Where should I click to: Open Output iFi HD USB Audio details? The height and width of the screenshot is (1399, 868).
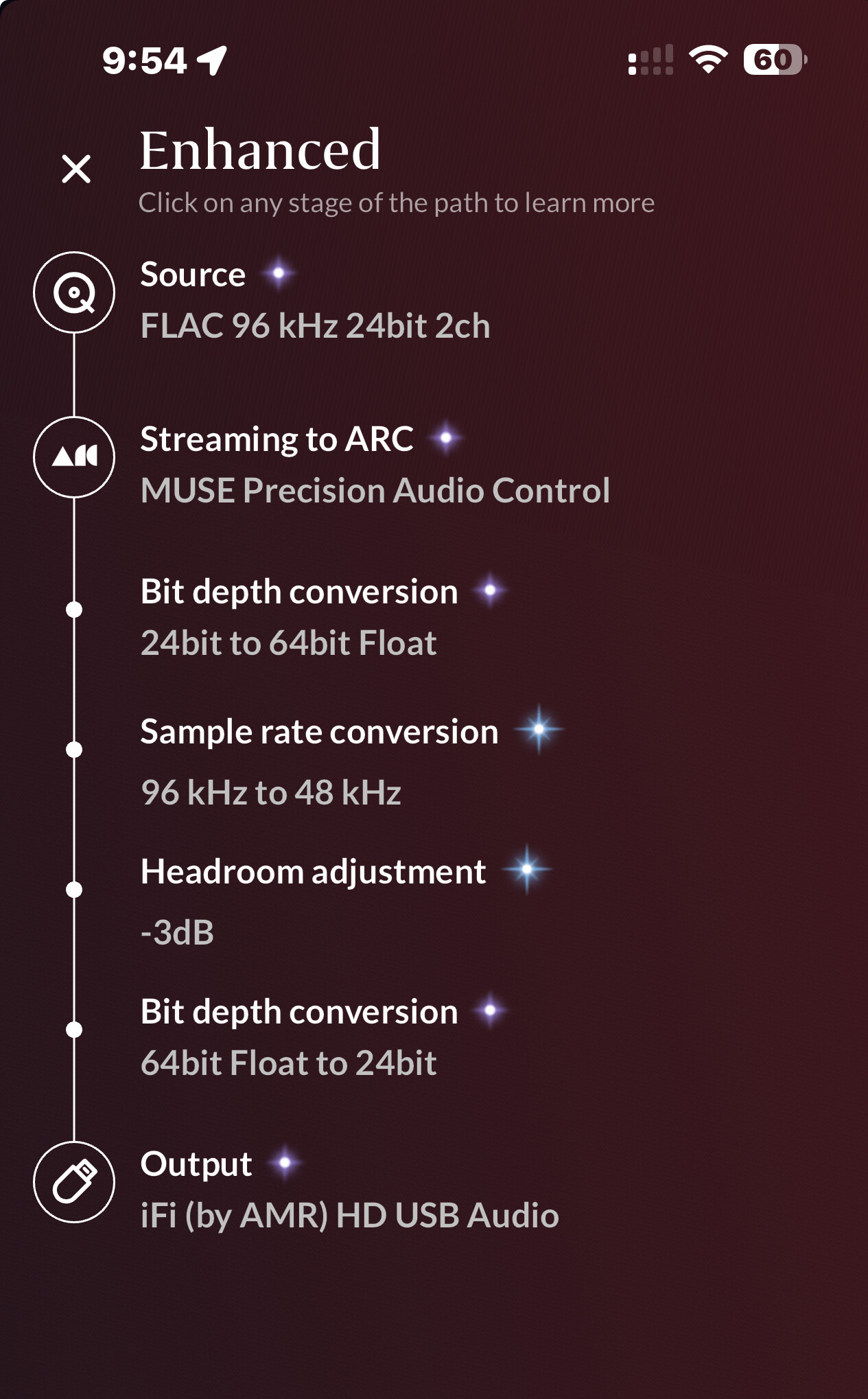(350, 1189)
